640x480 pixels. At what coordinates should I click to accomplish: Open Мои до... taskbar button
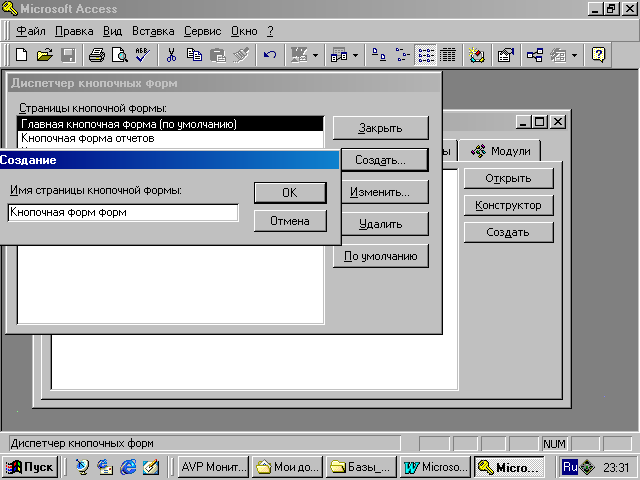tap(287, 467)
